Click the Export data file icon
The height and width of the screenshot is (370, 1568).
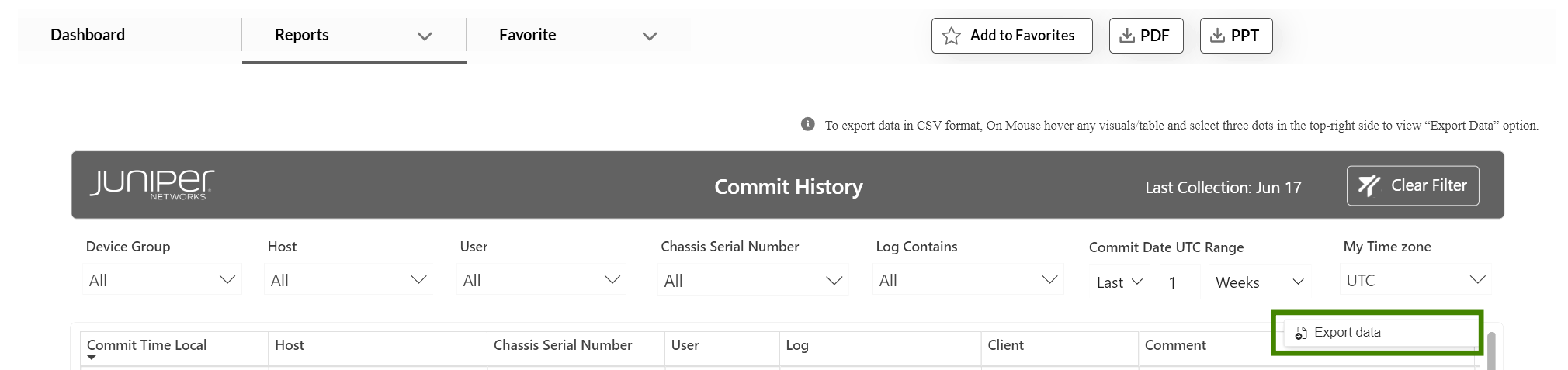[1300, 333]
